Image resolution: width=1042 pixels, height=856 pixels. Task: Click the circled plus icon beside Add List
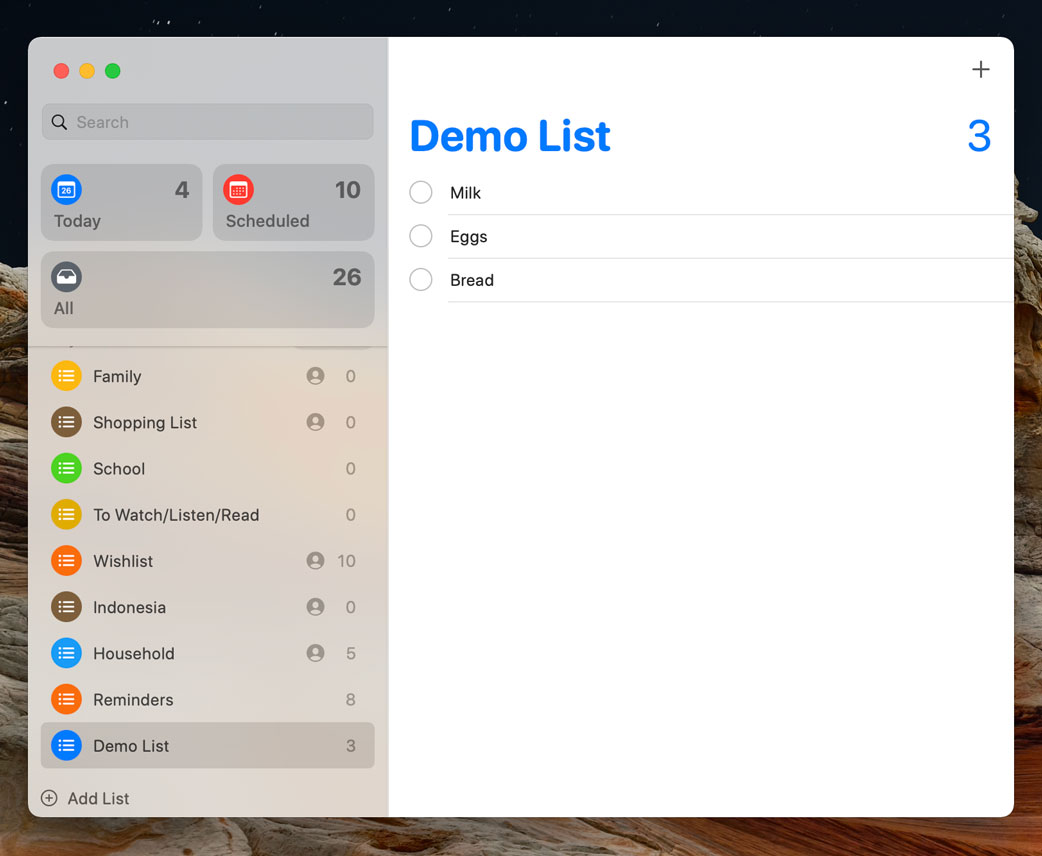[49, 798]
